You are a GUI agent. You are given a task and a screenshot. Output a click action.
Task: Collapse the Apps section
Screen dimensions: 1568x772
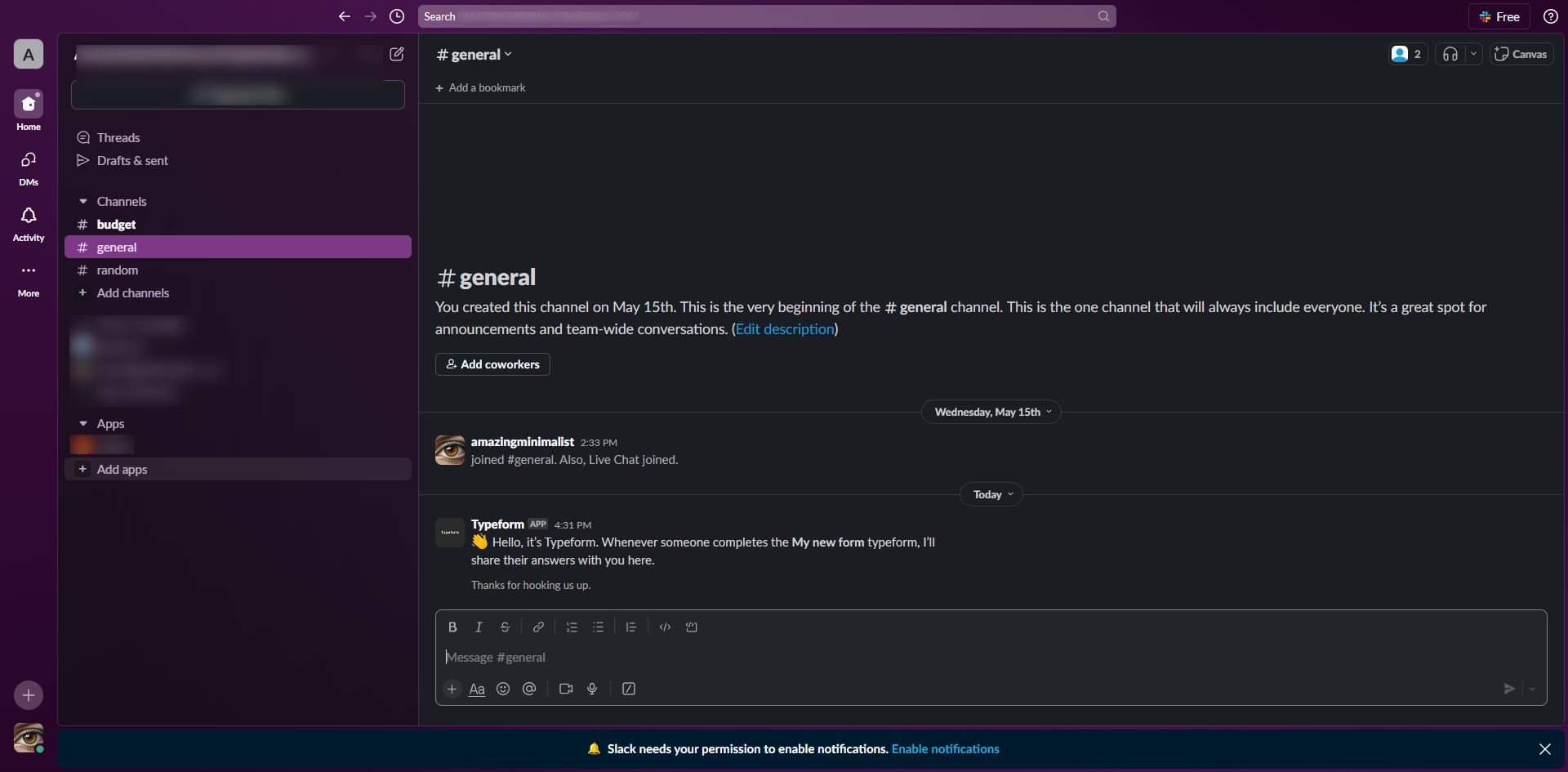pos(83,424)
